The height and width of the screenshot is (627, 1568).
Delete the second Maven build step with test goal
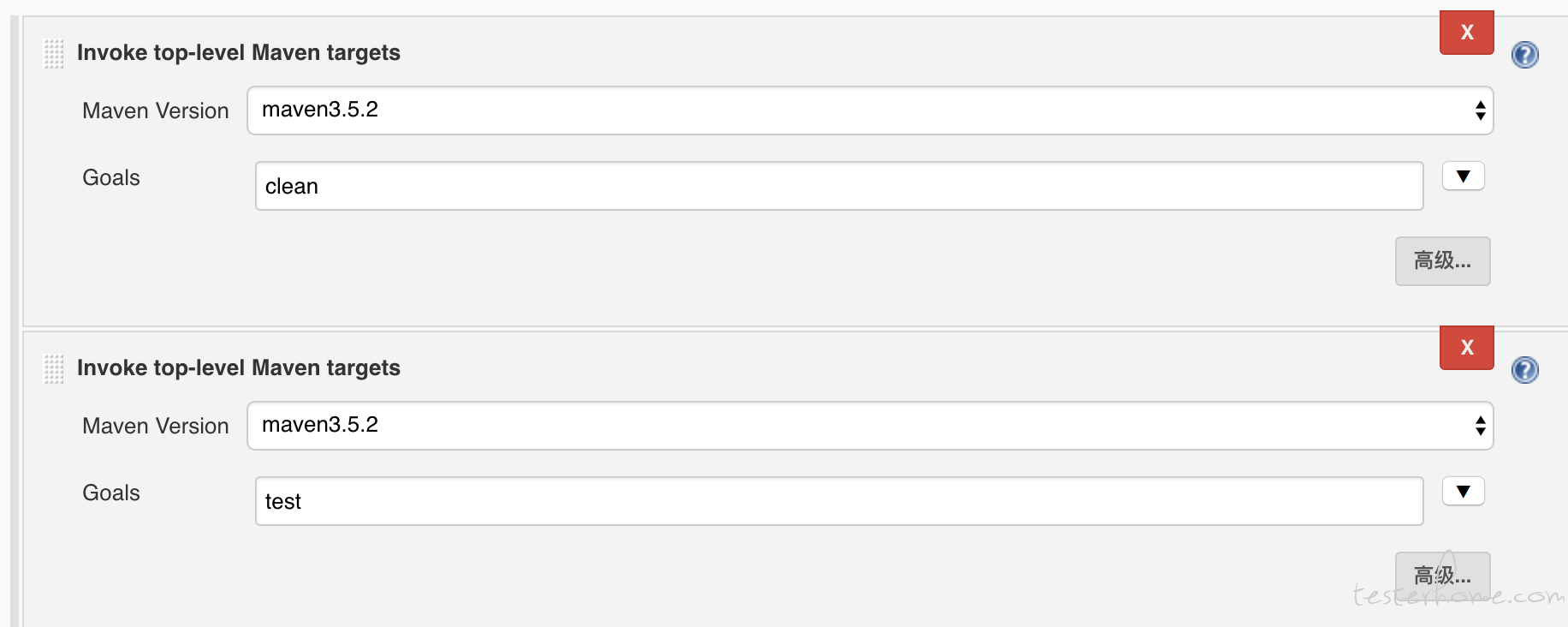[1467, 348]
